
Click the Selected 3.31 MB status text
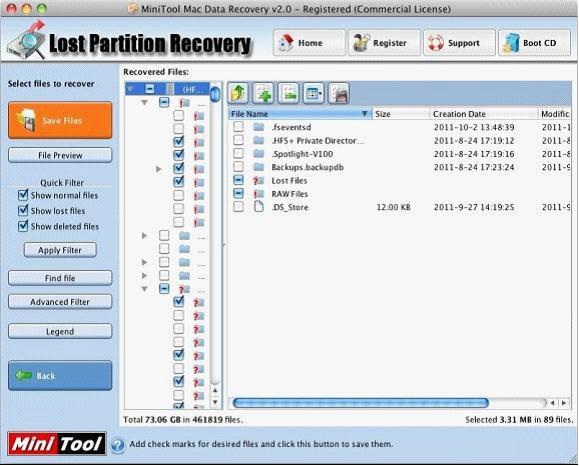[519, 420]
